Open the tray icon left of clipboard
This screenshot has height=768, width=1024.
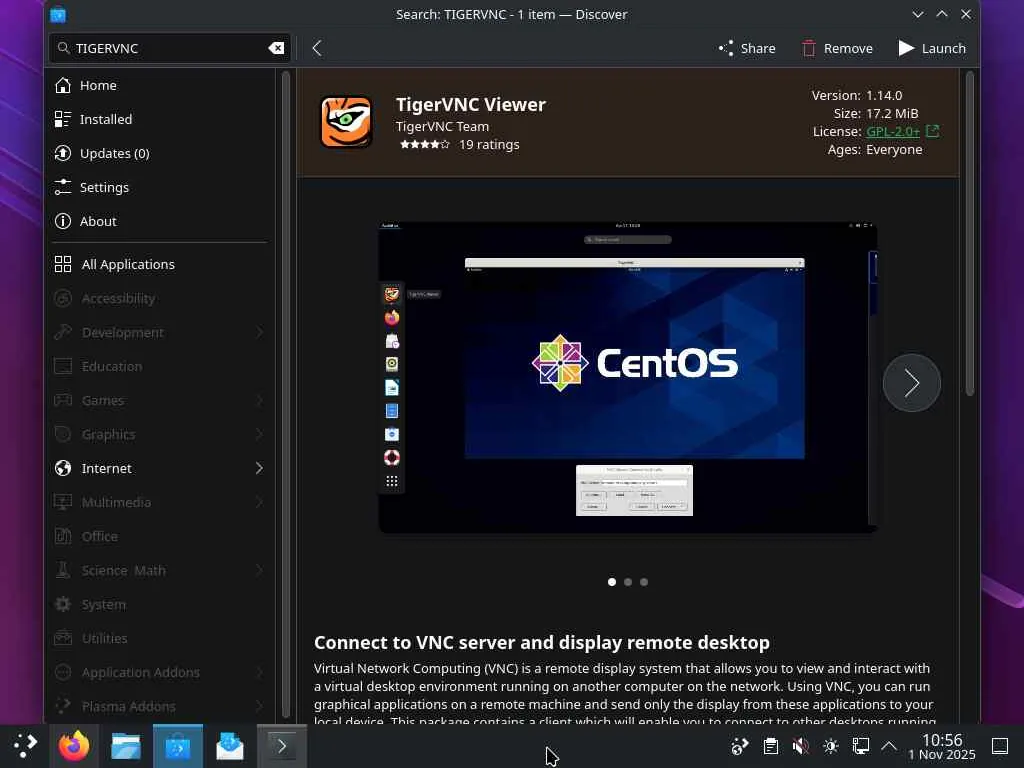[x=740, y=746]
